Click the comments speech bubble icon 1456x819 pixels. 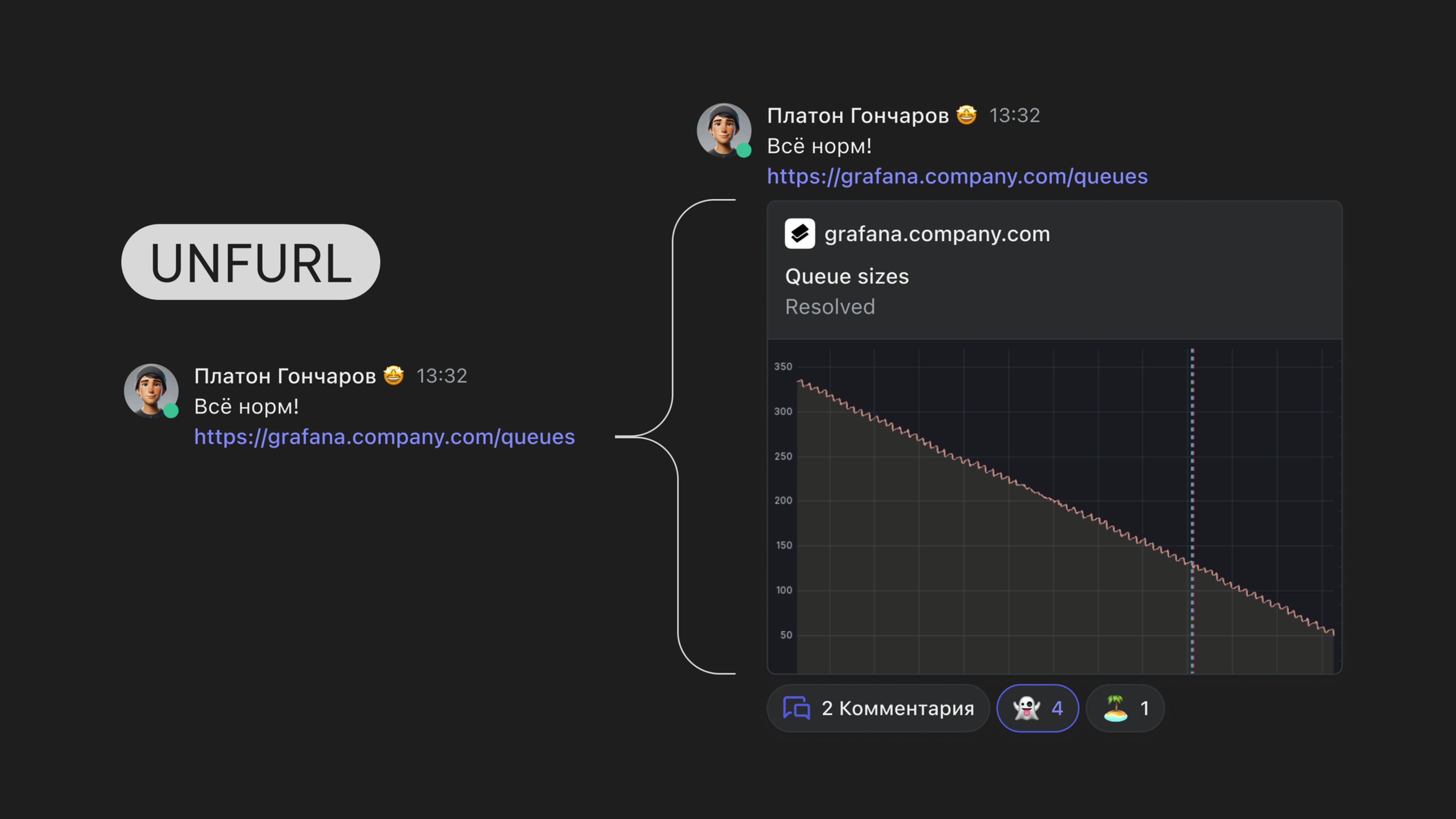[x=796, y=708]
